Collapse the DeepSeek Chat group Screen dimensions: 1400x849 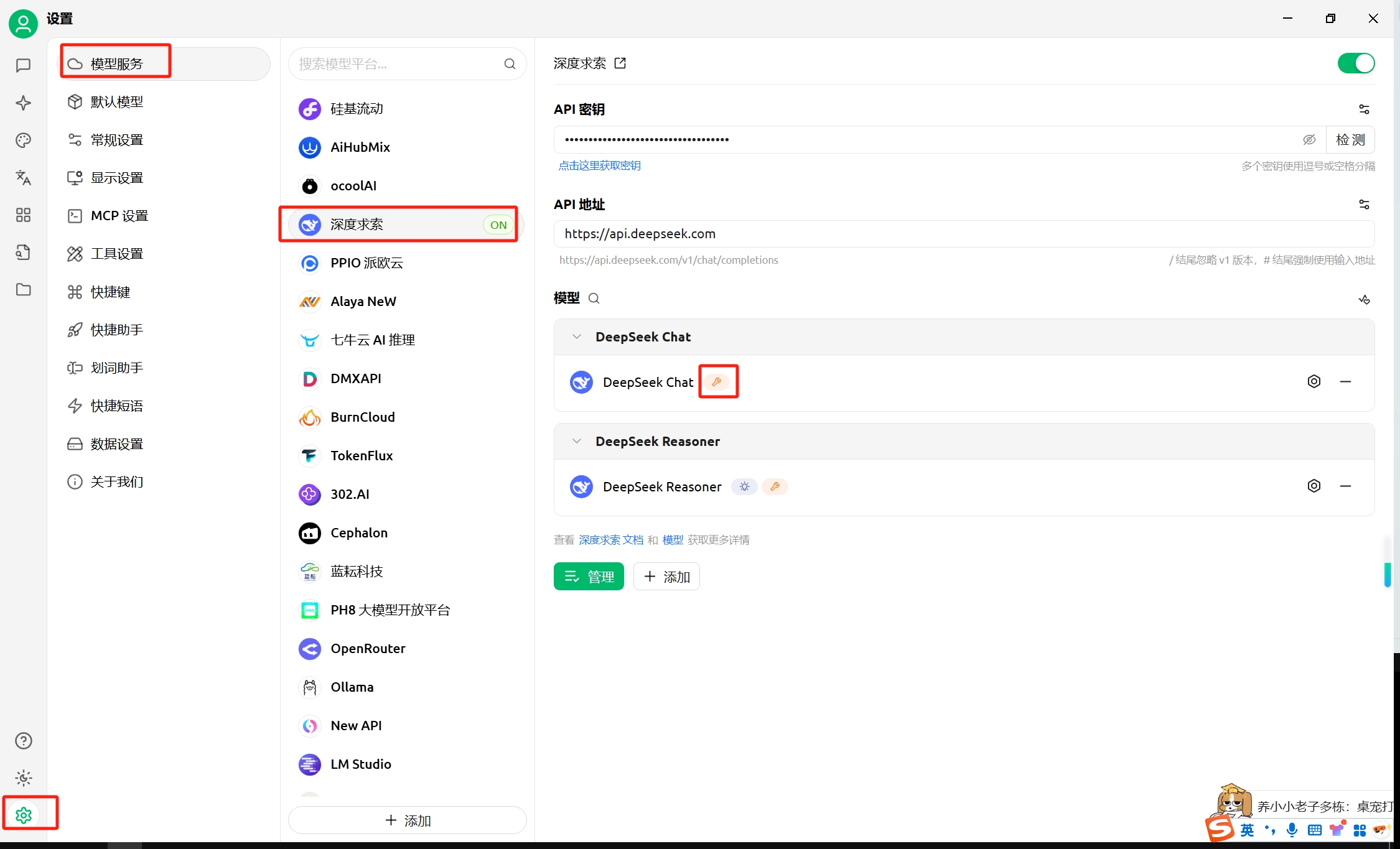577,336
